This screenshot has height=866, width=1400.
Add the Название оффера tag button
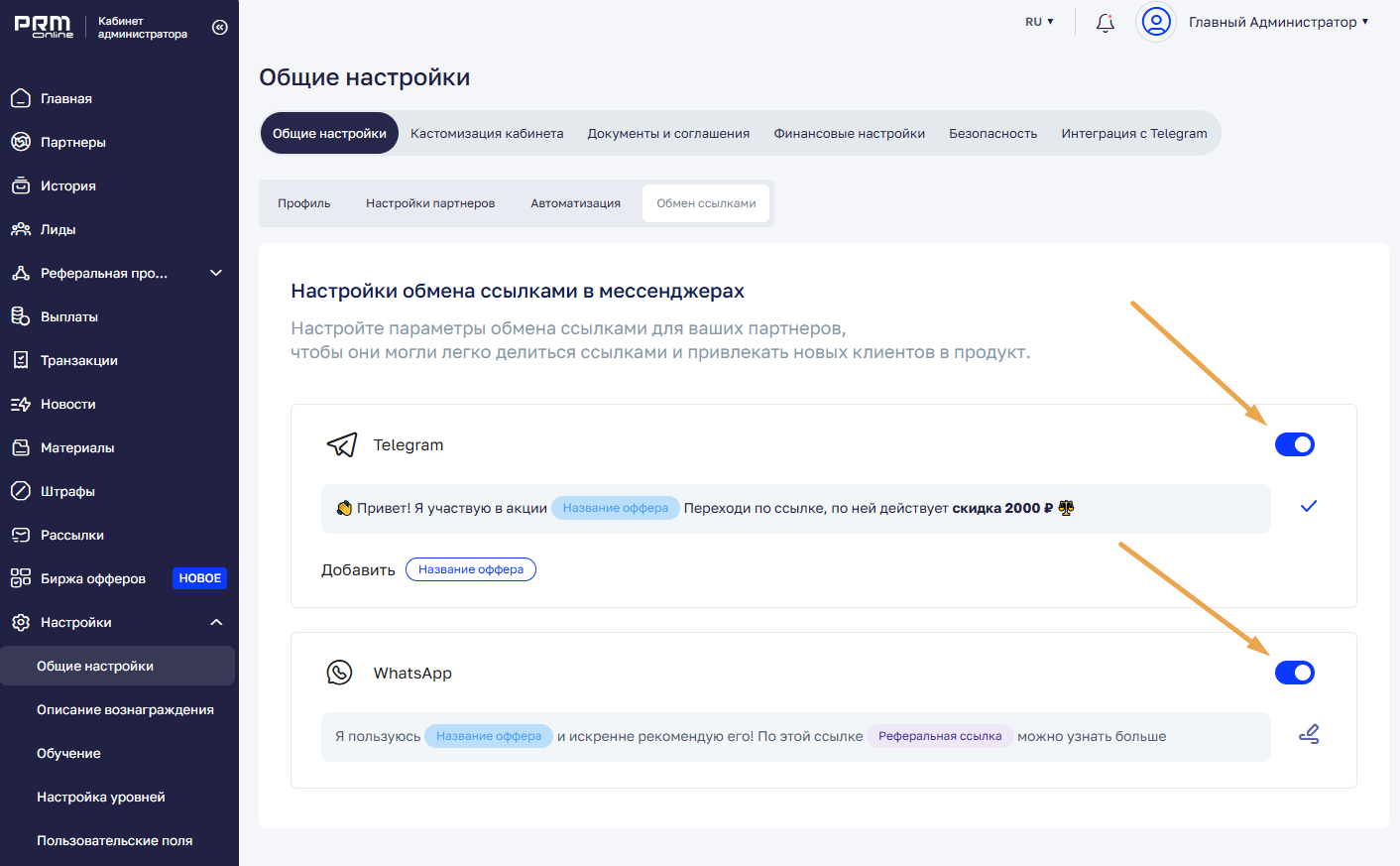point(470,569)
